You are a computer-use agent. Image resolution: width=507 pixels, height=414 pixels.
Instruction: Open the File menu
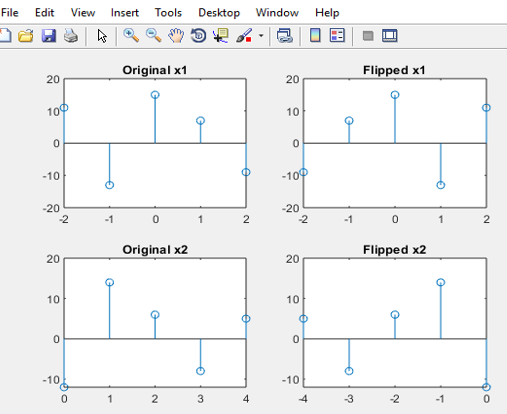(10, 13)
